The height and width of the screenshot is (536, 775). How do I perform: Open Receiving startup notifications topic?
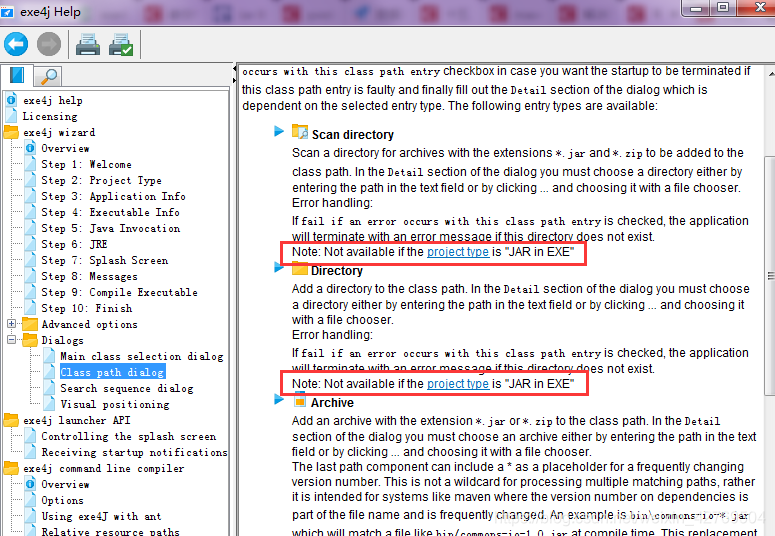pos(134,452)
